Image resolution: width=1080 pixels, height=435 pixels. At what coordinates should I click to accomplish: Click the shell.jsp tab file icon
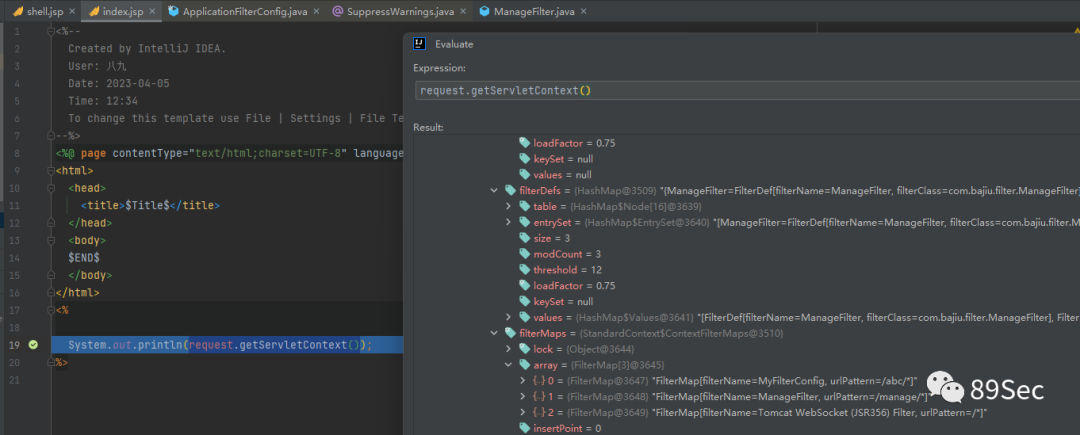point(18,11)
